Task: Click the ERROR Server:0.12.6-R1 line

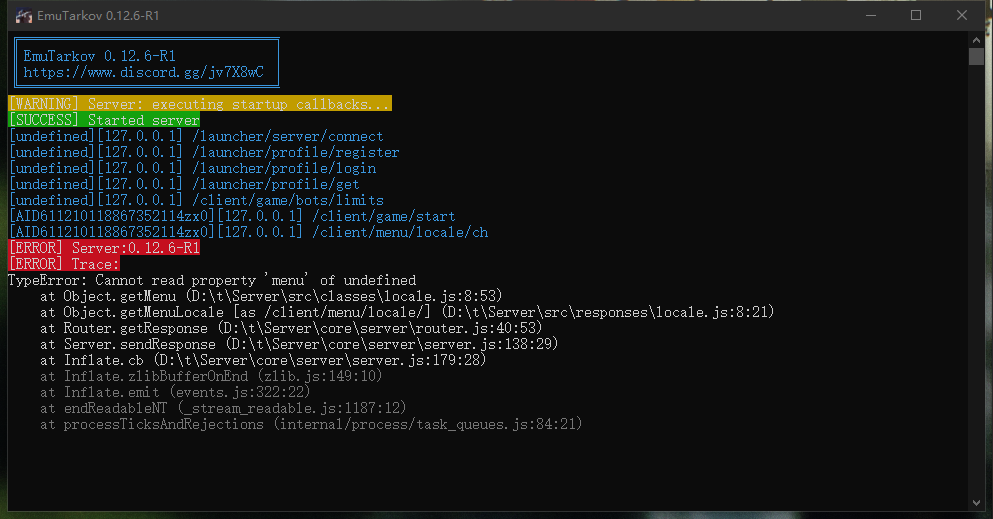Action: click(x=104, y=247)
